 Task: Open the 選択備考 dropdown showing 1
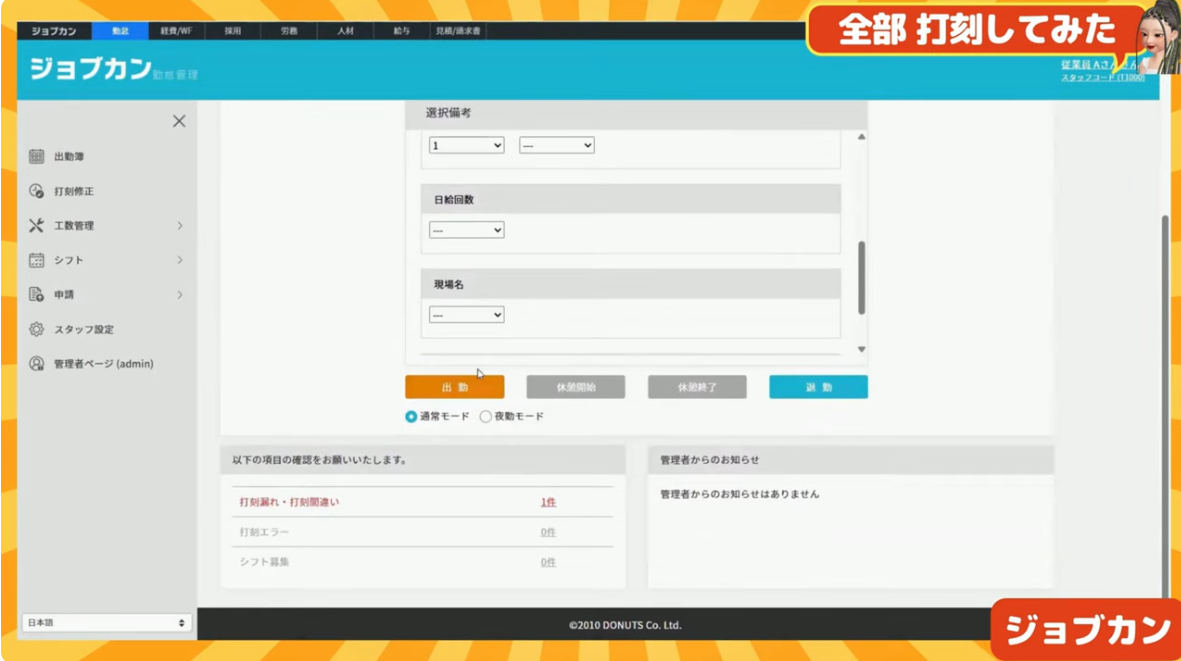[466, 145]
